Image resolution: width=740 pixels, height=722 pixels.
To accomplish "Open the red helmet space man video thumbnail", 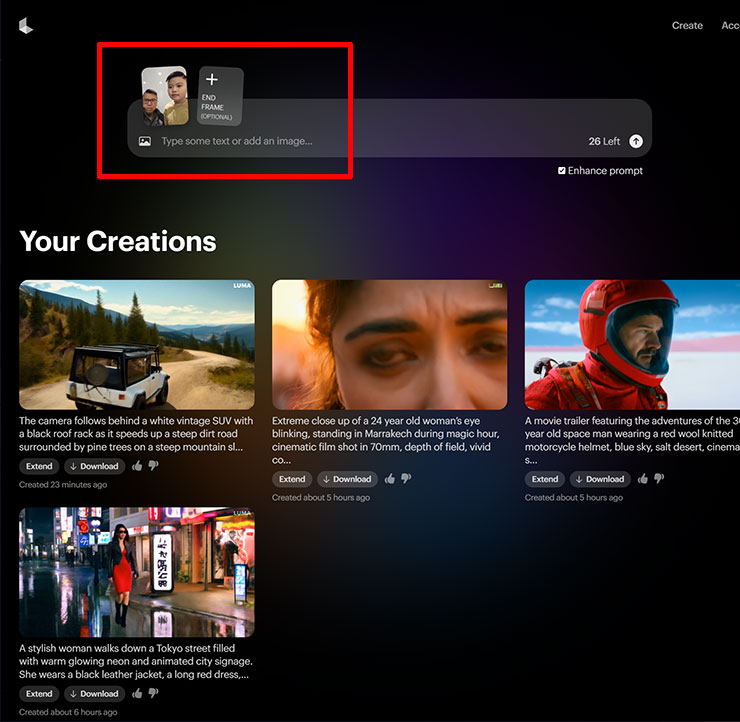I will pyautogui.click(x=632, y=345).
